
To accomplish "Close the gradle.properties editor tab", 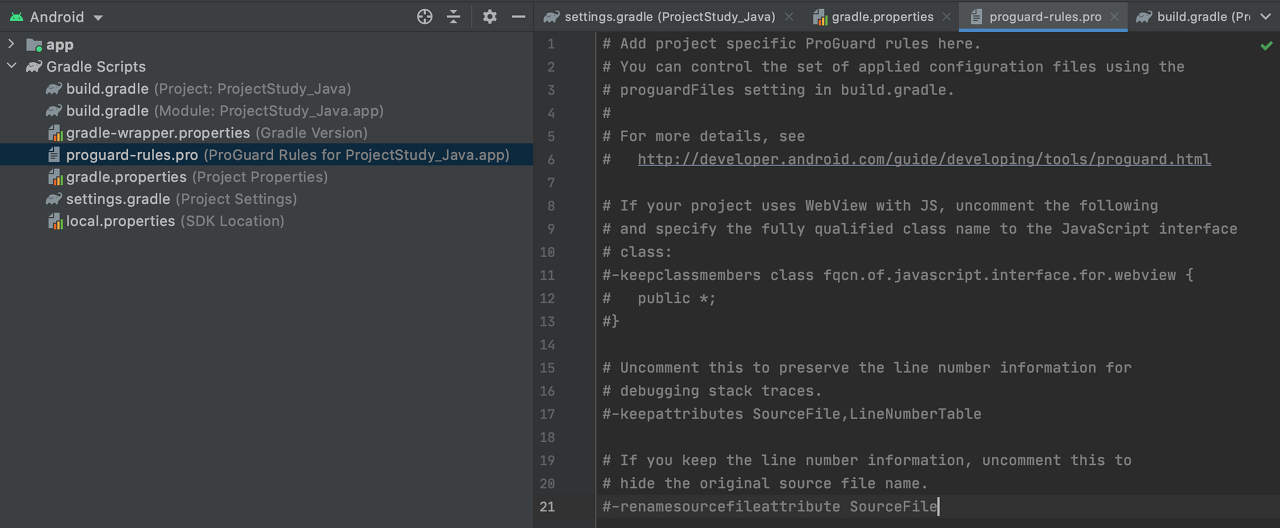I will [x=947, y=17].
